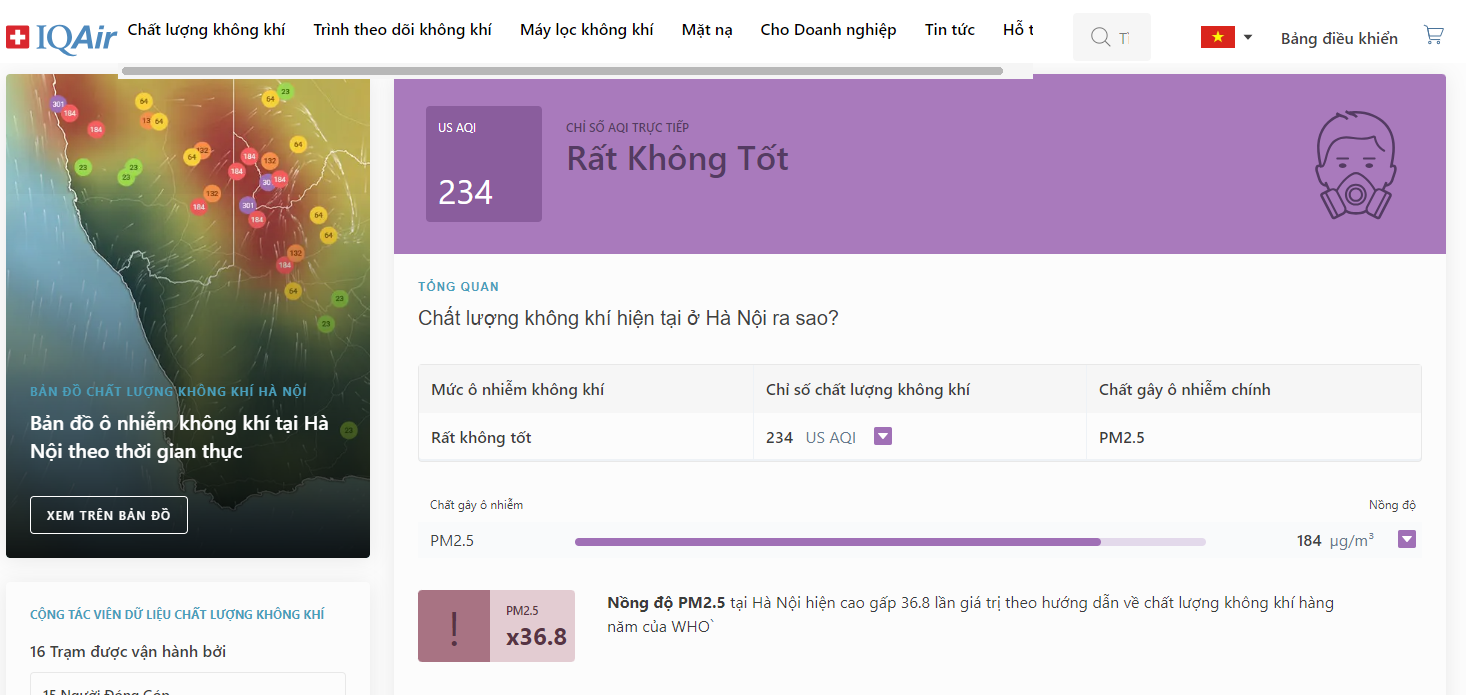Screen dimensions: 1466x695
Task: Click the exclamation warning icon beside PM2.5
Action: tap(454, 626)
